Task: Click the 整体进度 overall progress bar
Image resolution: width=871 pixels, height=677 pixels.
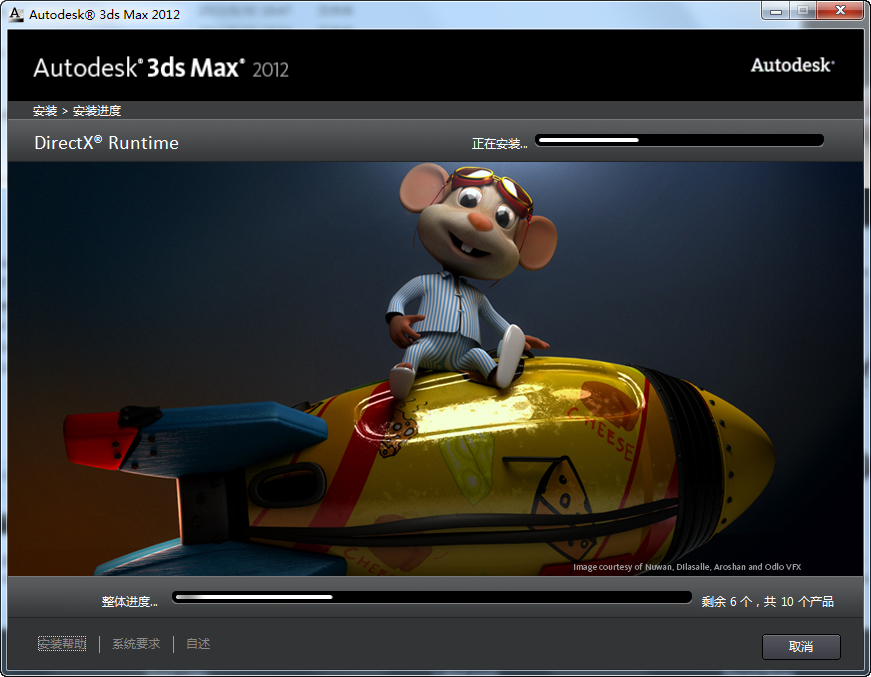Action: [x=430, y=597]
